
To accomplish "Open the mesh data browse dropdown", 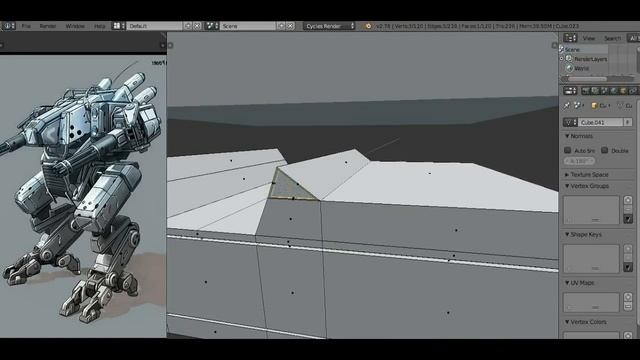I will click(x=570, y=122).
